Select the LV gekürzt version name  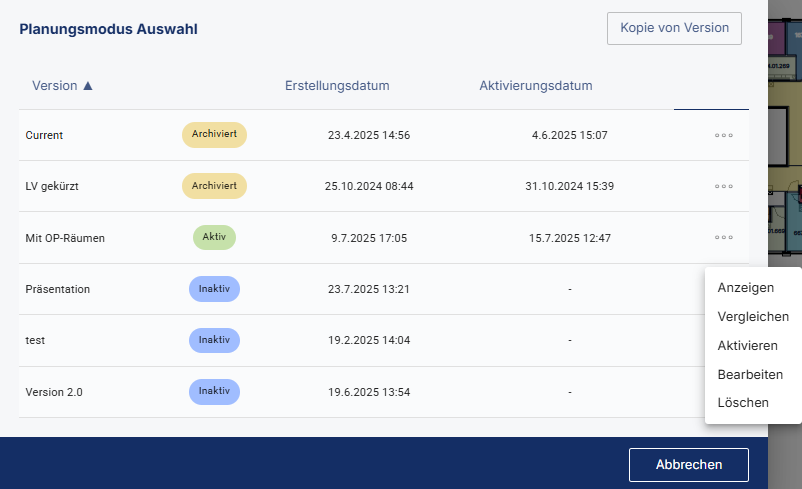pyautogui.click(x=52, y=186)
